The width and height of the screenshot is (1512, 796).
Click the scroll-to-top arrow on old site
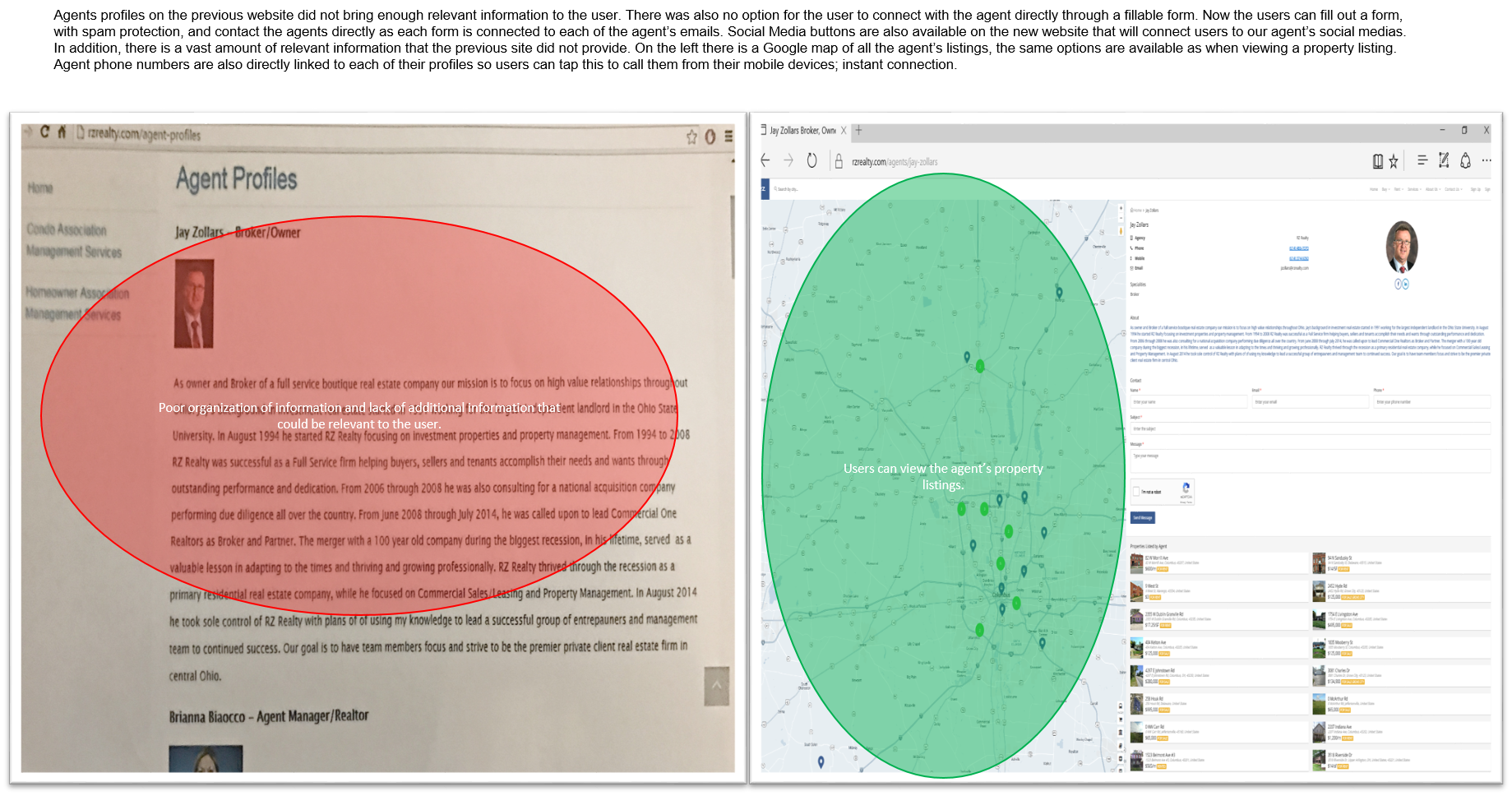[x=716, y=686]
